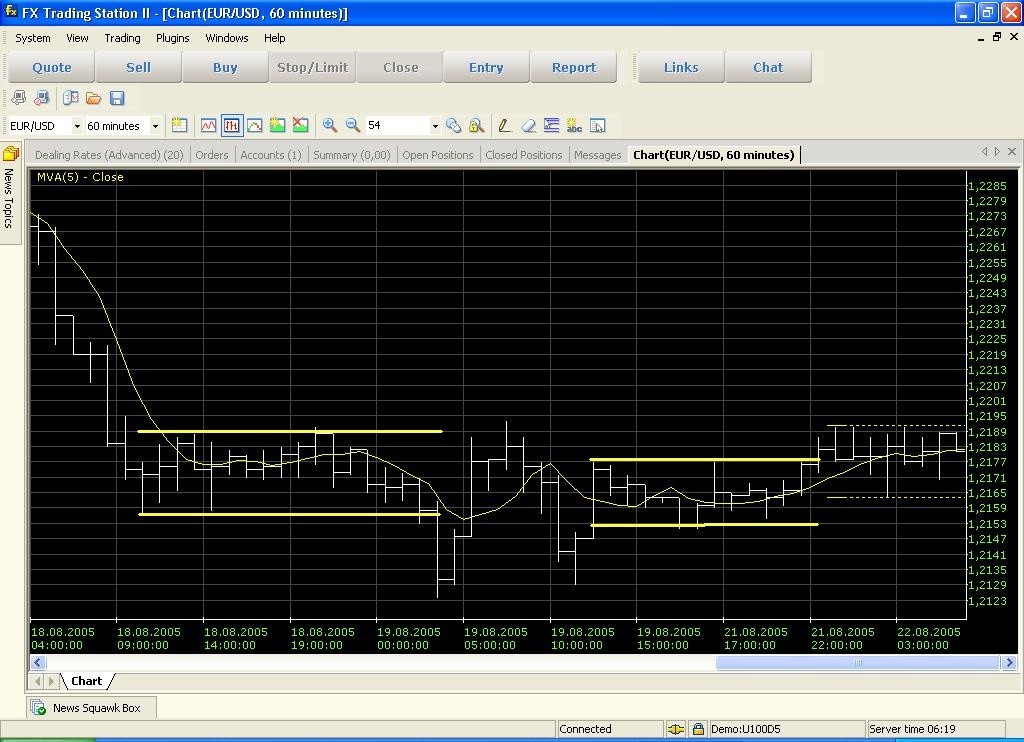This screenshot has width=1024, height=742.
Task: Click the floppy disk save icon
Action: (x=117, y=98)
